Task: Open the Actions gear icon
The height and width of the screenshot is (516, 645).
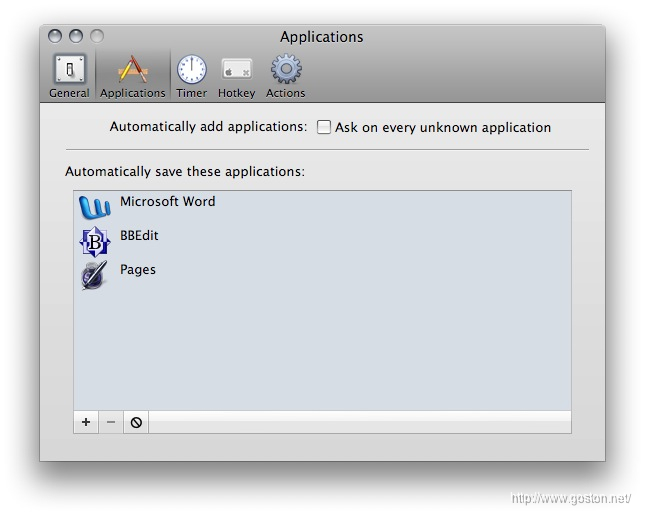Action: point(286,70)
